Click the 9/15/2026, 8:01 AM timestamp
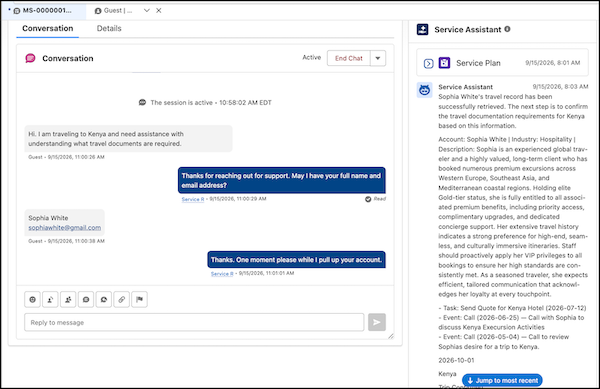The image size is (600, 389). coord(553,63)
